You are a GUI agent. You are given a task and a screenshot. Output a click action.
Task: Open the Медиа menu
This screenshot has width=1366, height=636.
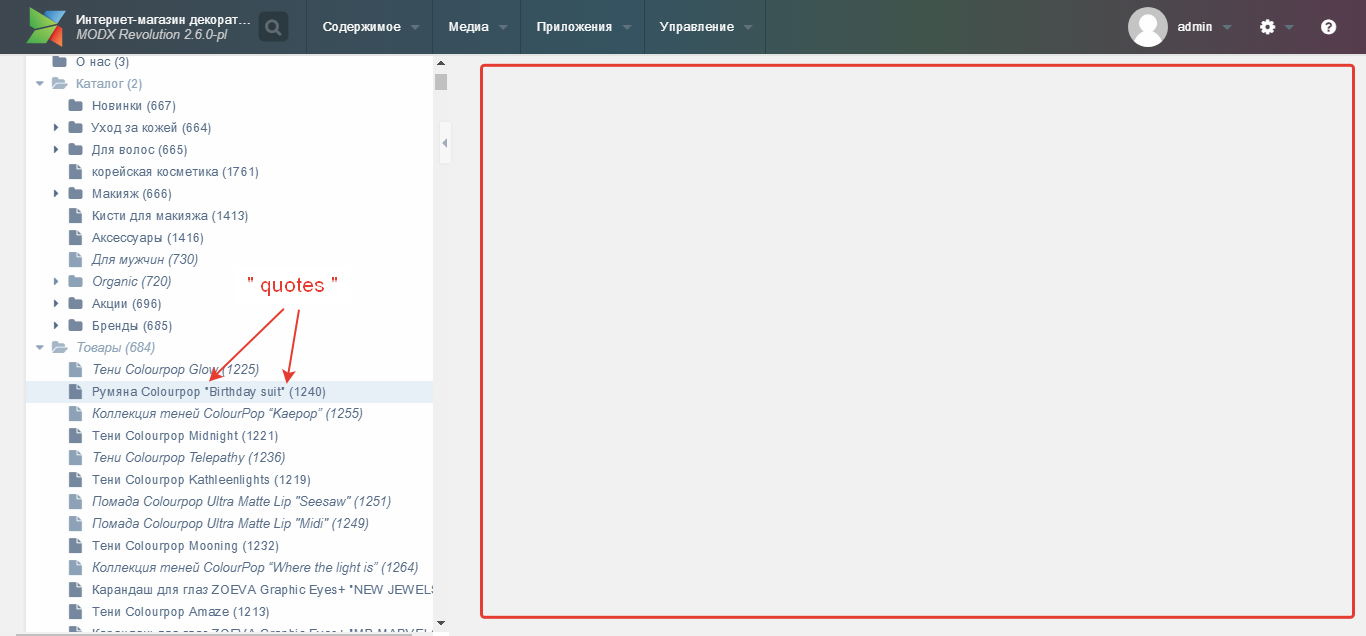[477, 27]
